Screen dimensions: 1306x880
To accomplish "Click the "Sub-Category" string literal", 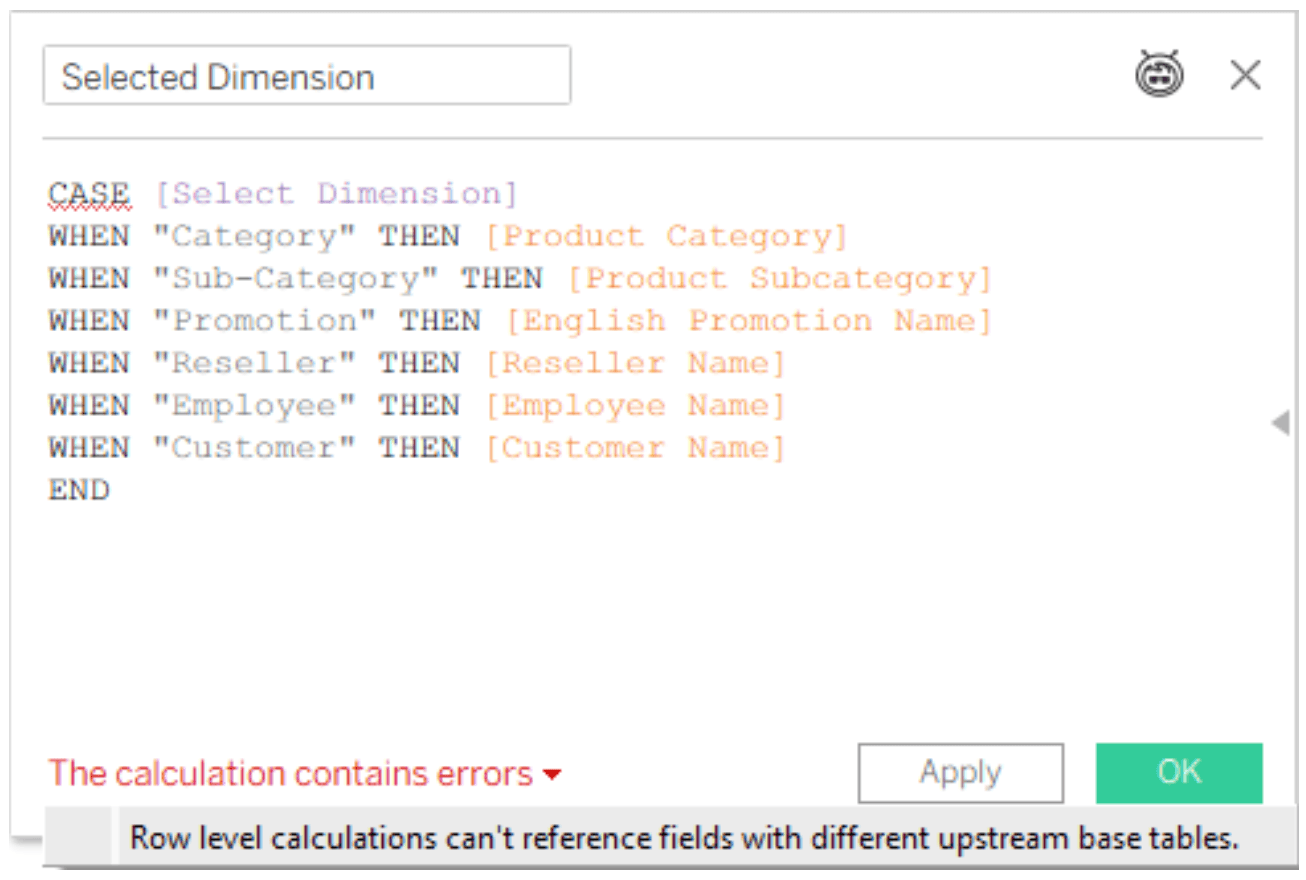I will pyautogui.click(x=296, y=279).
